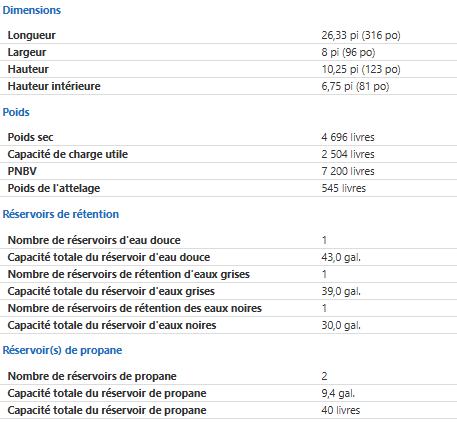
Task: Select the Poids sec label
Action: [30, 137]
